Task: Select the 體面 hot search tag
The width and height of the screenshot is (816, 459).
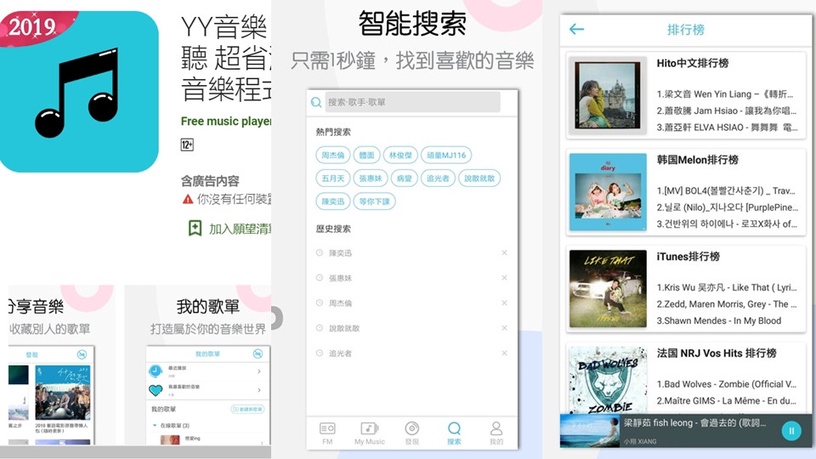Action: 366,155
